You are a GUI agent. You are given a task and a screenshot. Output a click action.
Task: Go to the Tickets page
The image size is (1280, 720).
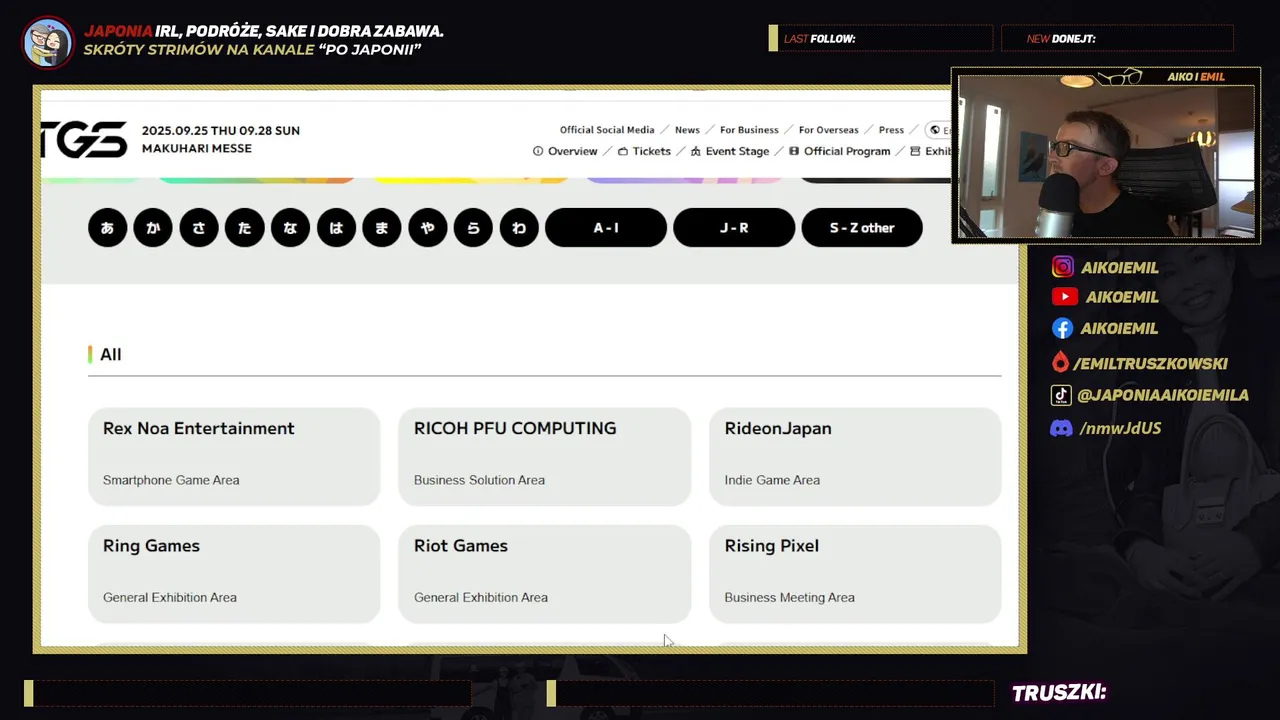point(651,151)
